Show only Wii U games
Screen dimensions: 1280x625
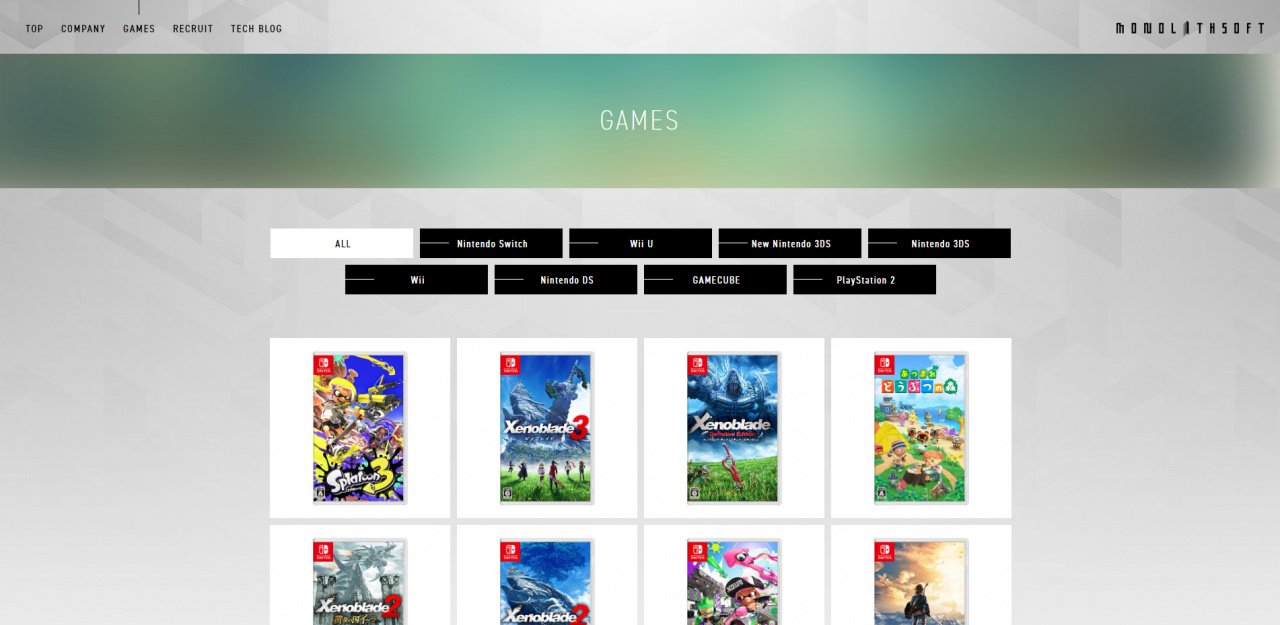640,243
